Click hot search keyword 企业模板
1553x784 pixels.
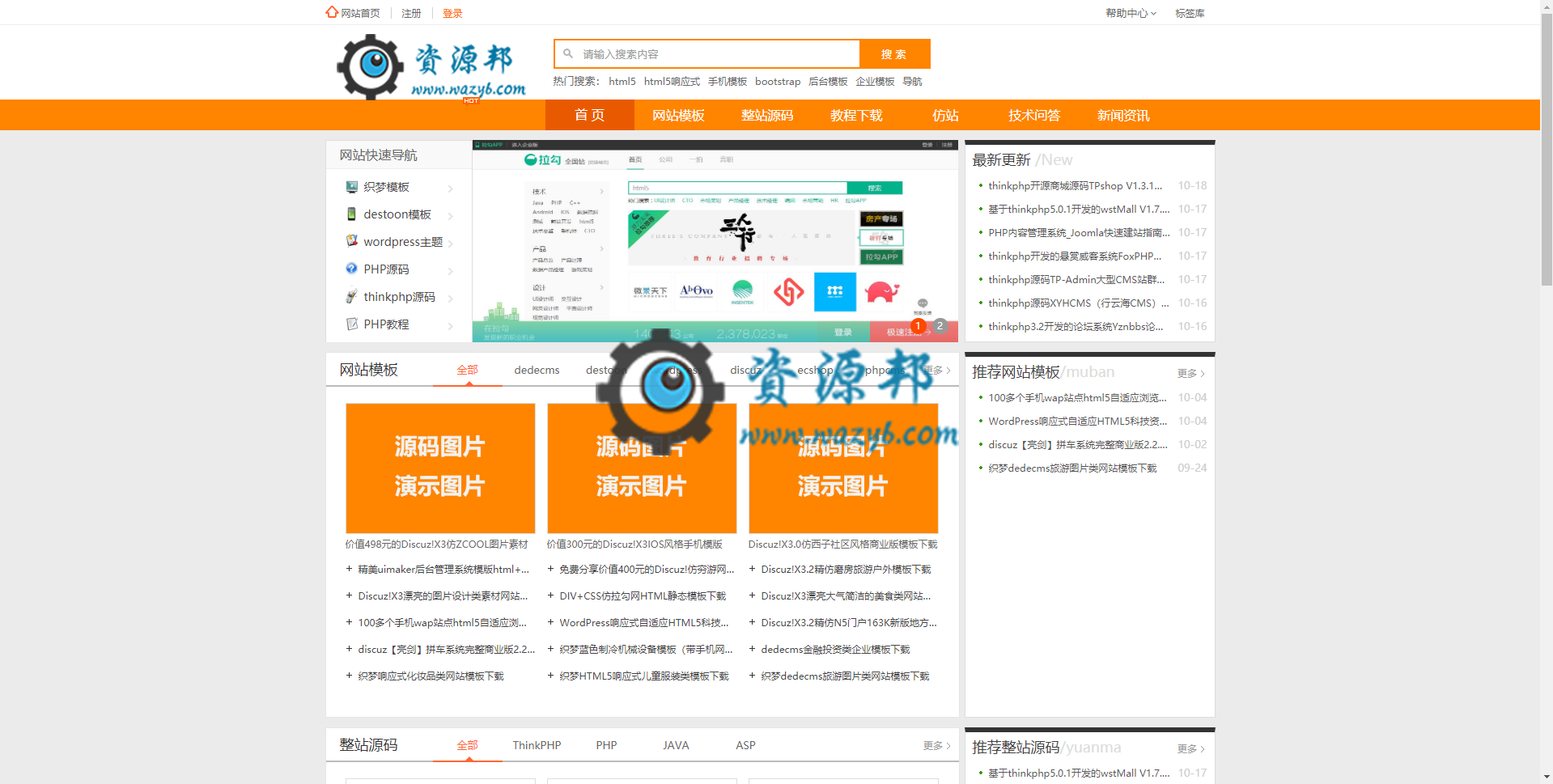[x=875, y=81]
